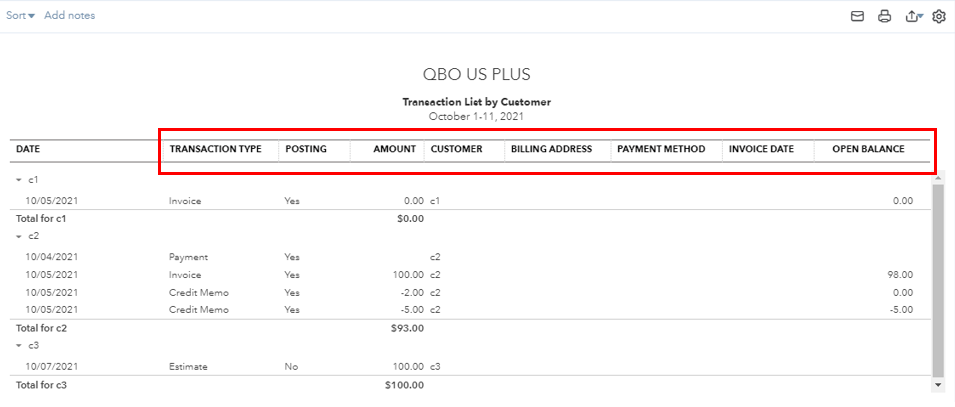The width and height of the screenshot is (955, 407).
Task: Click the POSTING column header
Action: [x=306, y=149]
